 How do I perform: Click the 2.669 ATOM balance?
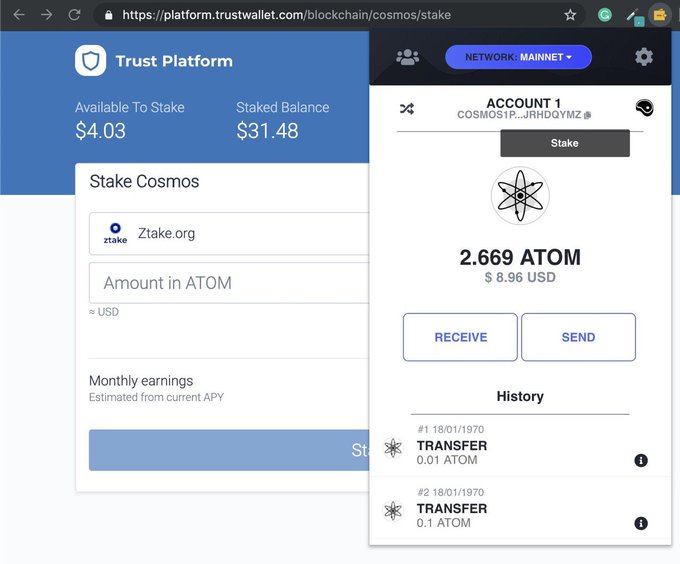pos(520,258)
